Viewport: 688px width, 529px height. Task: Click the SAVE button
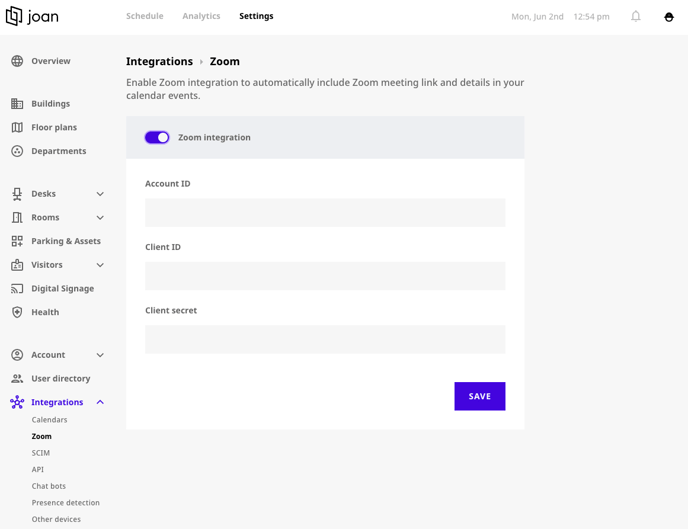480,396
